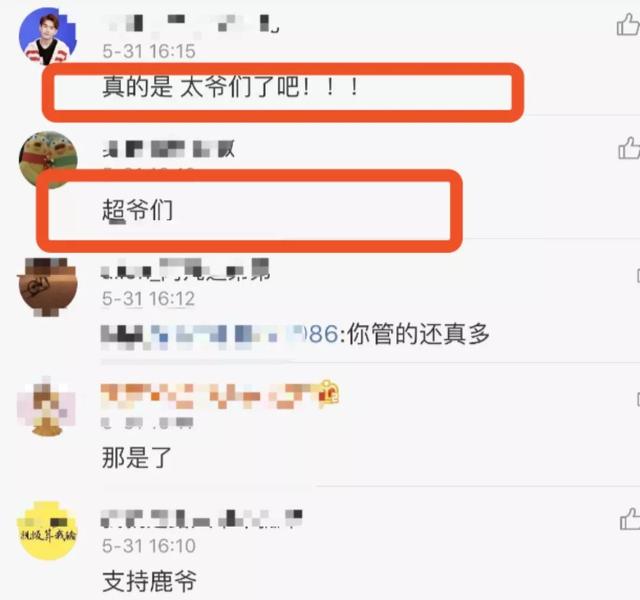Select the "超爷们" comment text
The image size is (640, 600).
pyautogui.click(x=138, y=211)
